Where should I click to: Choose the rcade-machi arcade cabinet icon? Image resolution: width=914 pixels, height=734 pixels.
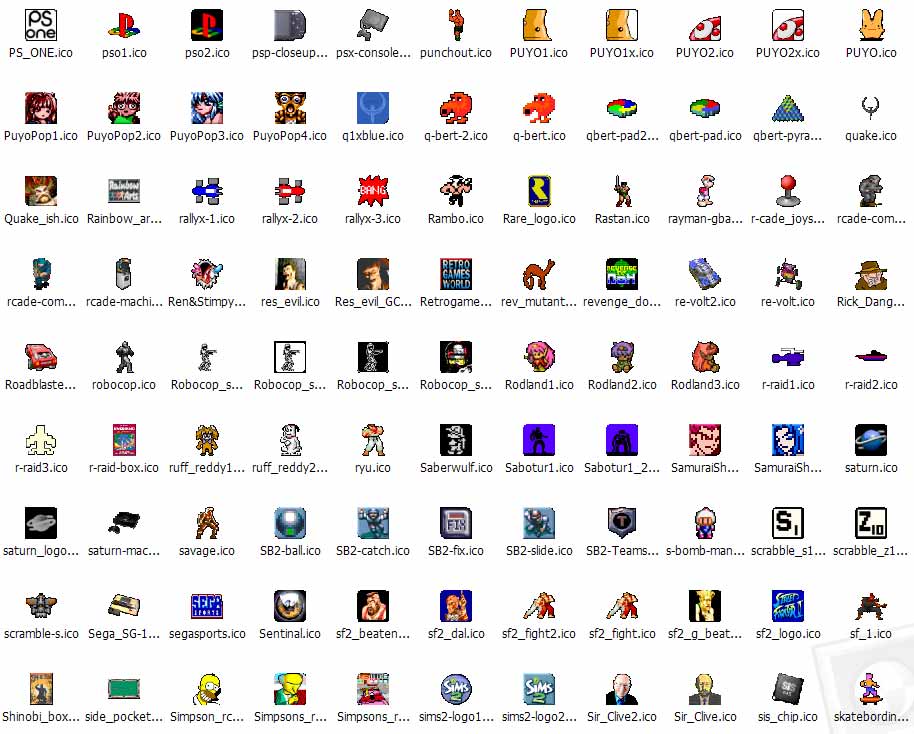(124, 274)
